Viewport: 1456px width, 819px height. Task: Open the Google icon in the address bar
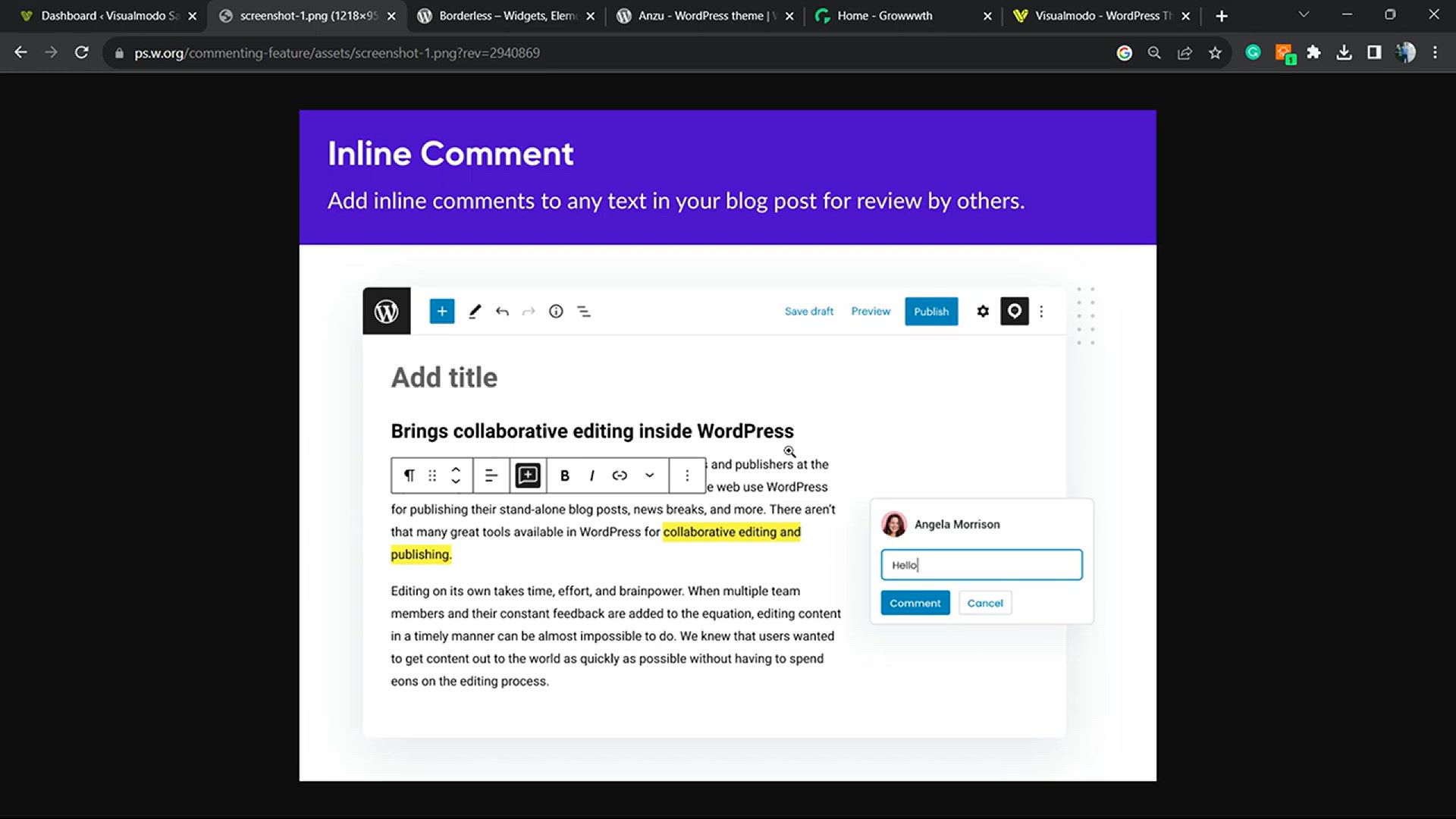(x=1125, y=52)
